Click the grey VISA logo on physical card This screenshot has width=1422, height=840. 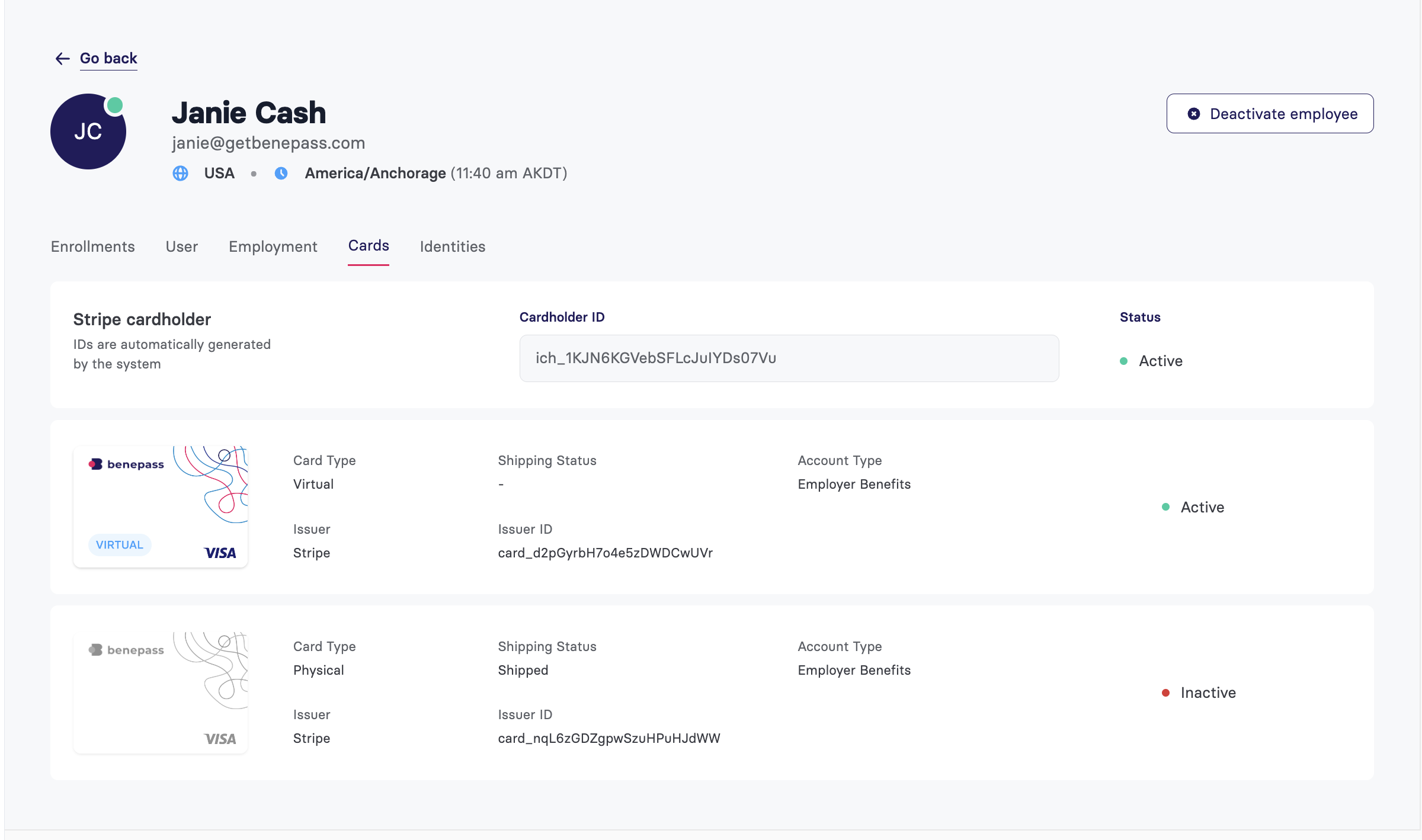click(220, 739)
